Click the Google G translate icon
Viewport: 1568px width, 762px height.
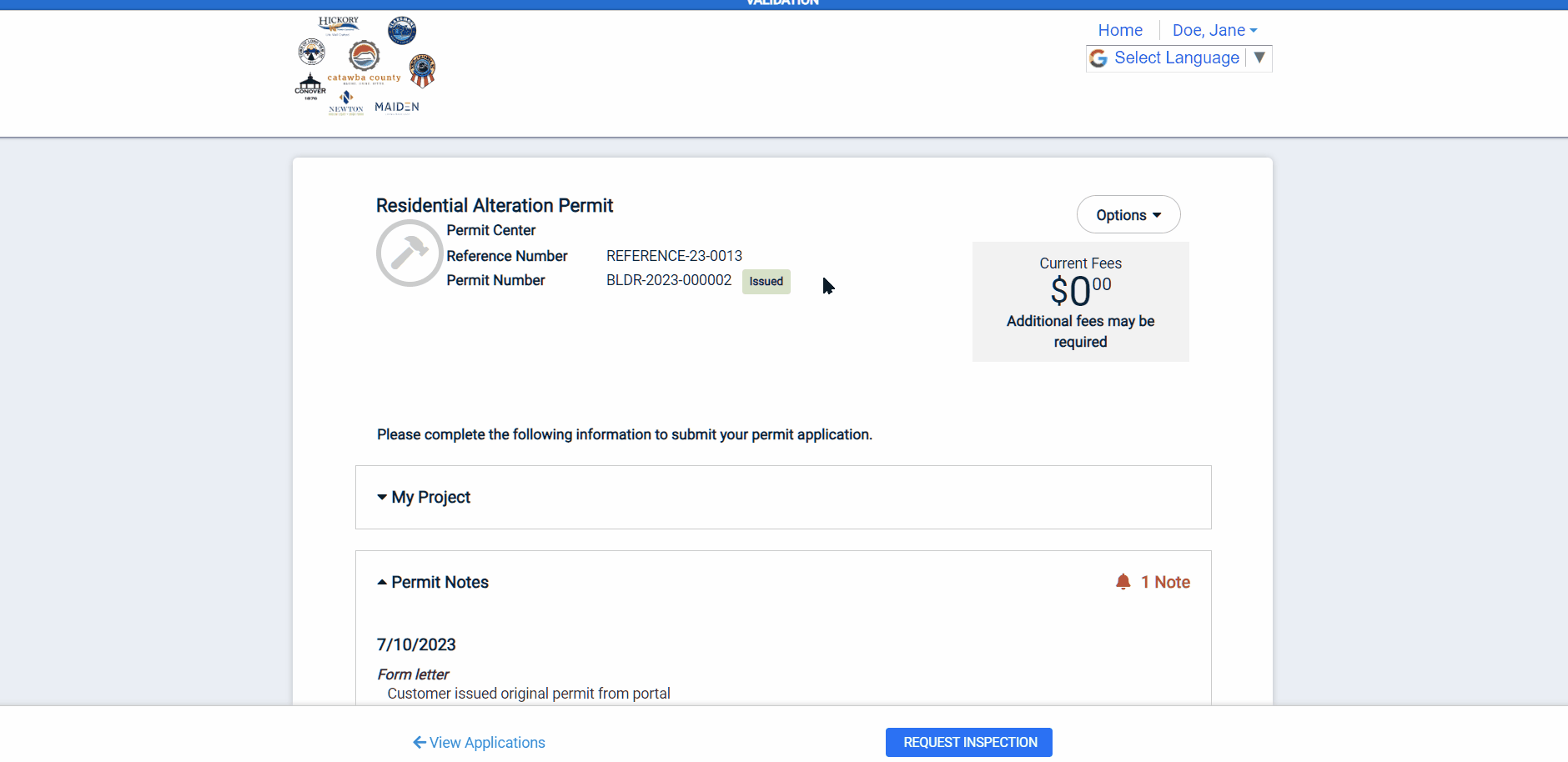1098,58
